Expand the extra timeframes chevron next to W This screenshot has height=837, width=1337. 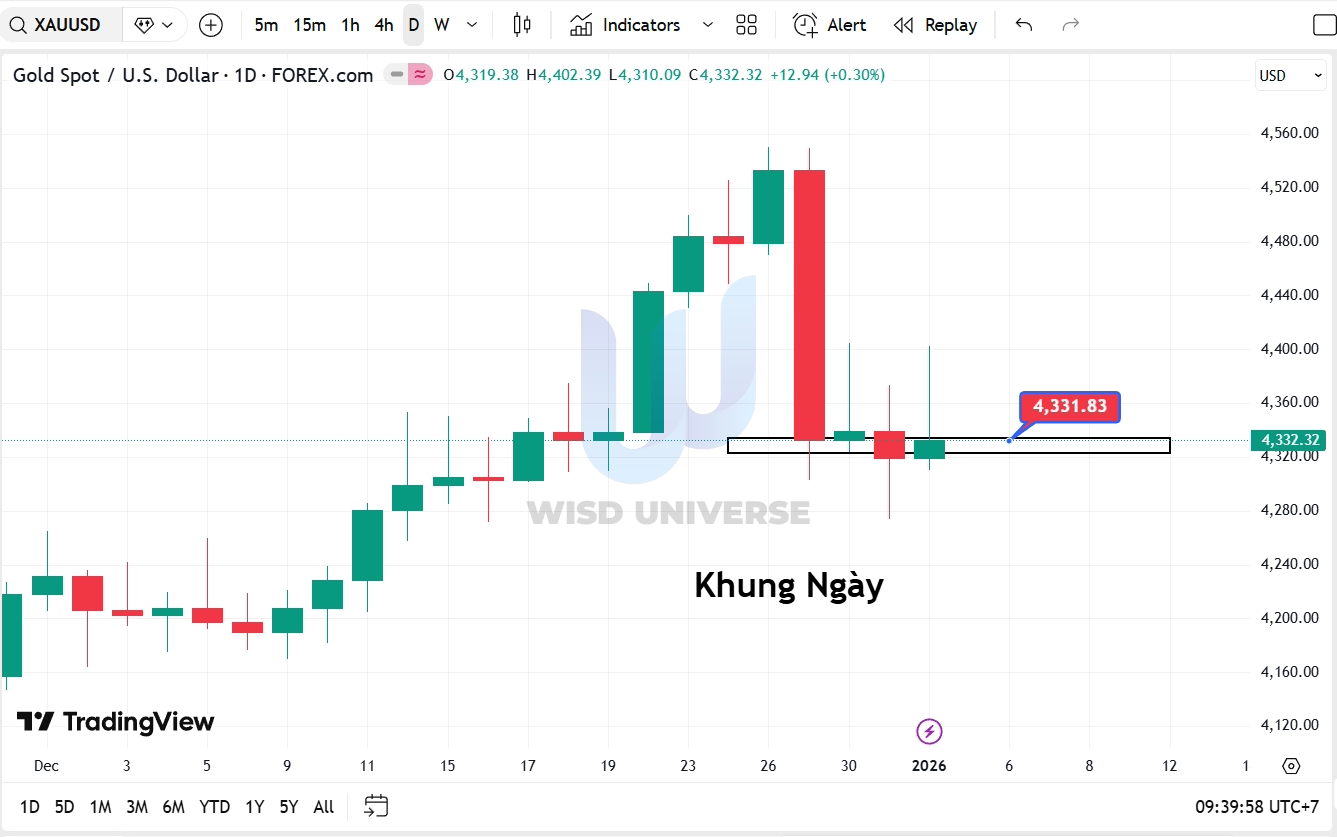click(x=470, y=24)
